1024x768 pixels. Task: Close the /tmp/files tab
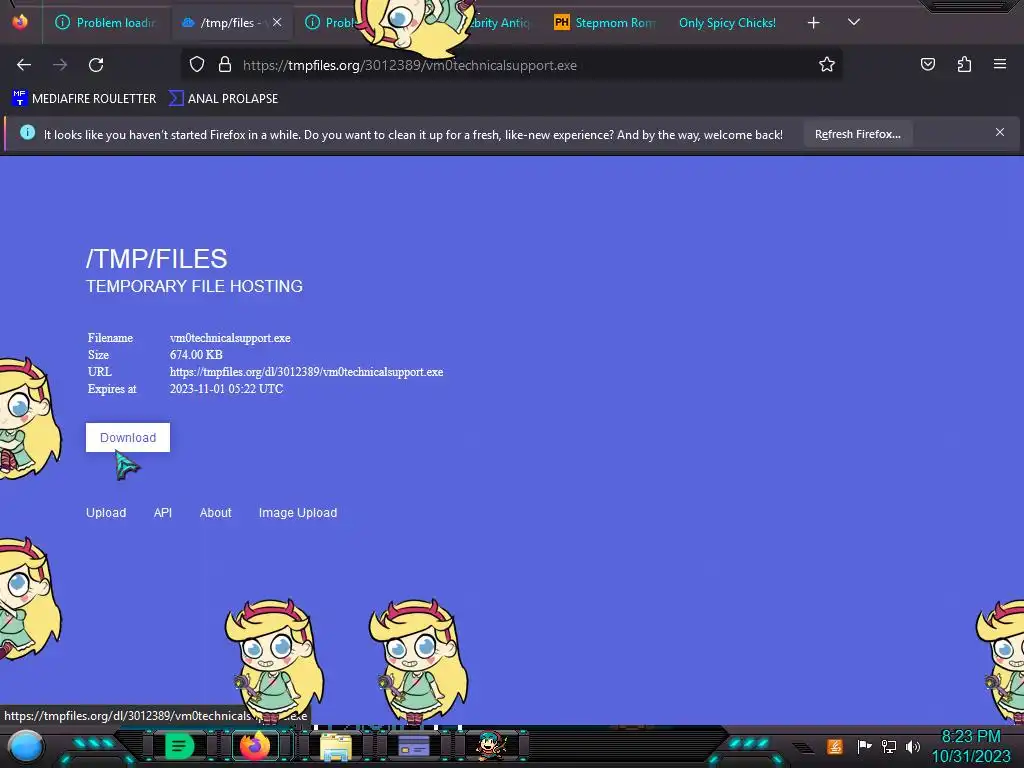(x=277, y=22)
